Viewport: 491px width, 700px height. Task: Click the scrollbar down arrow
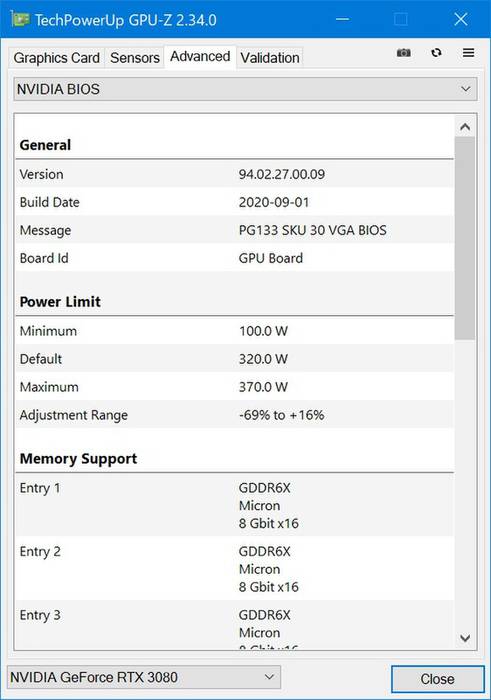tap(465, 638)
